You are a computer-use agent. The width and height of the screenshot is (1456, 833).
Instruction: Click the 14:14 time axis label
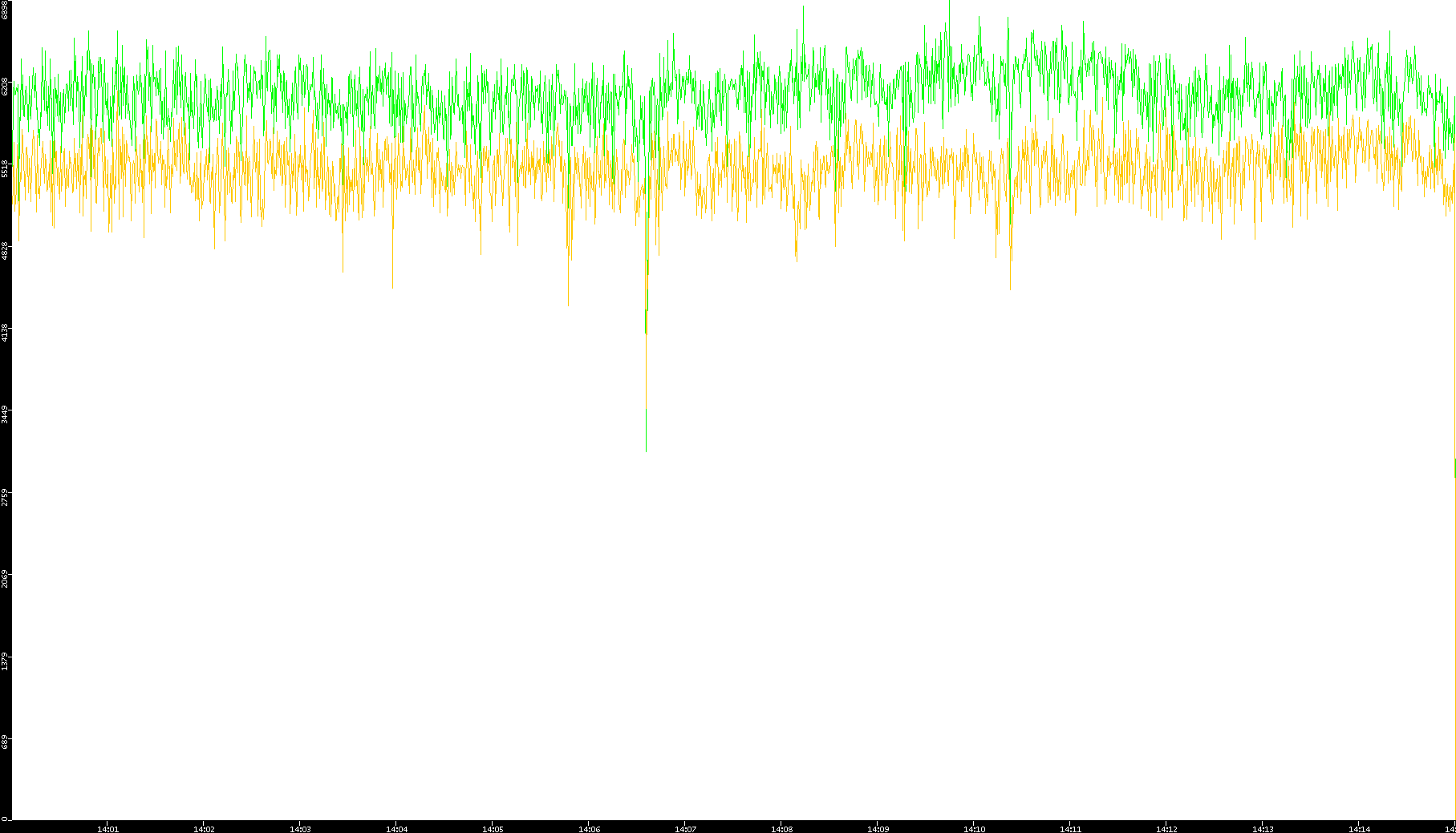1359,828
